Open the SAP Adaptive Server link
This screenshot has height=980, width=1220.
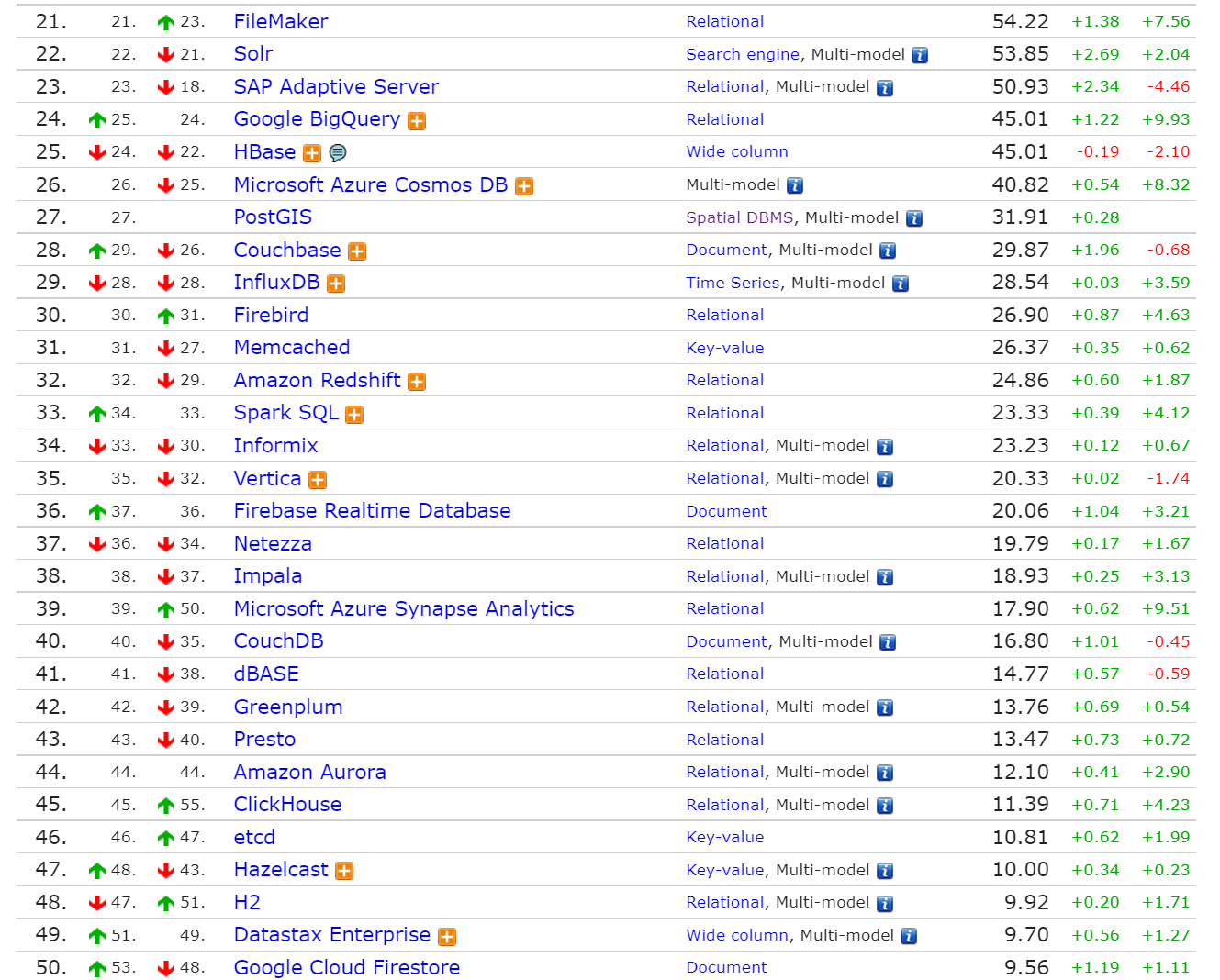(x=336, y=86)
